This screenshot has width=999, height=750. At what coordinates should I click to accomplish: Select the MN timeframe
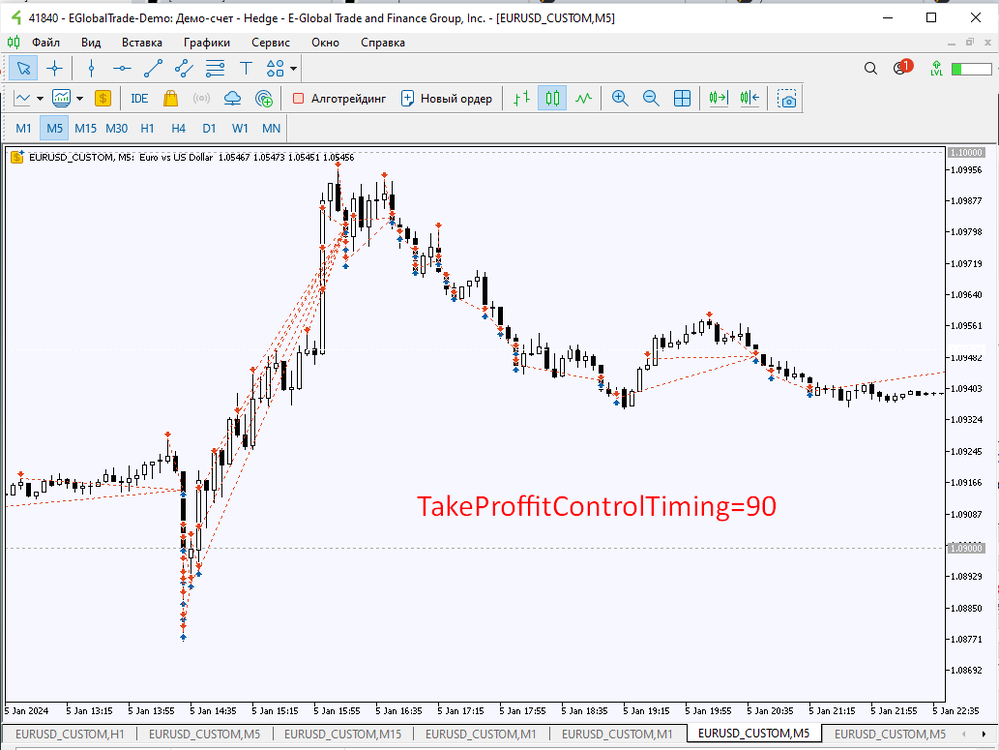271,129
